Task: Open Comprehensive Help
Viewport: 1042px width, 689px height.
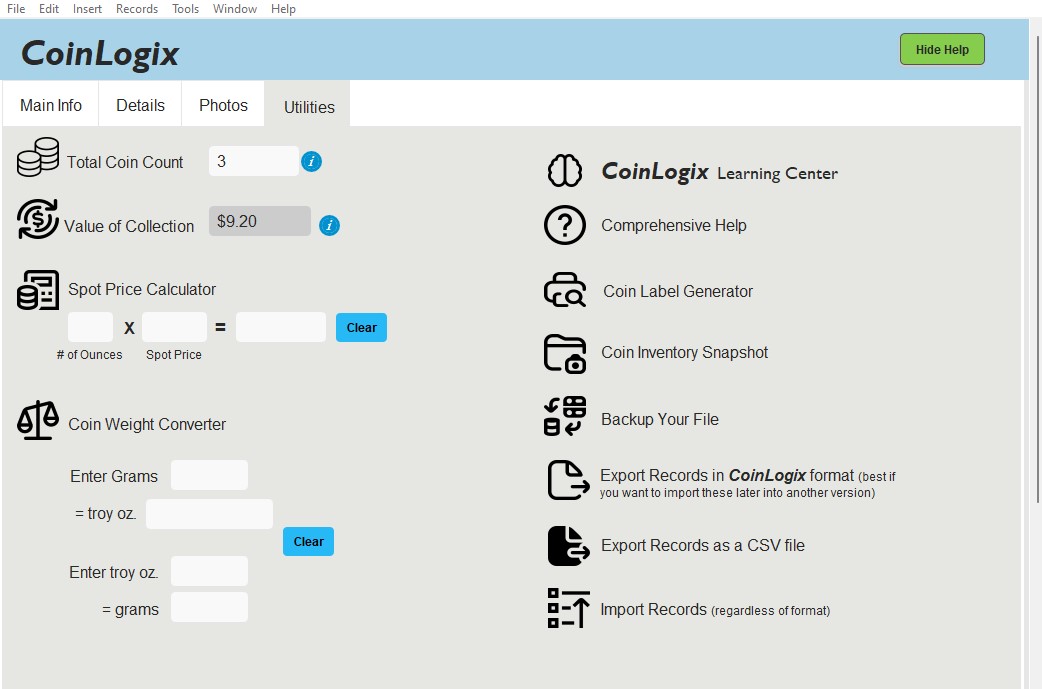Action: [x=674, y=225]
